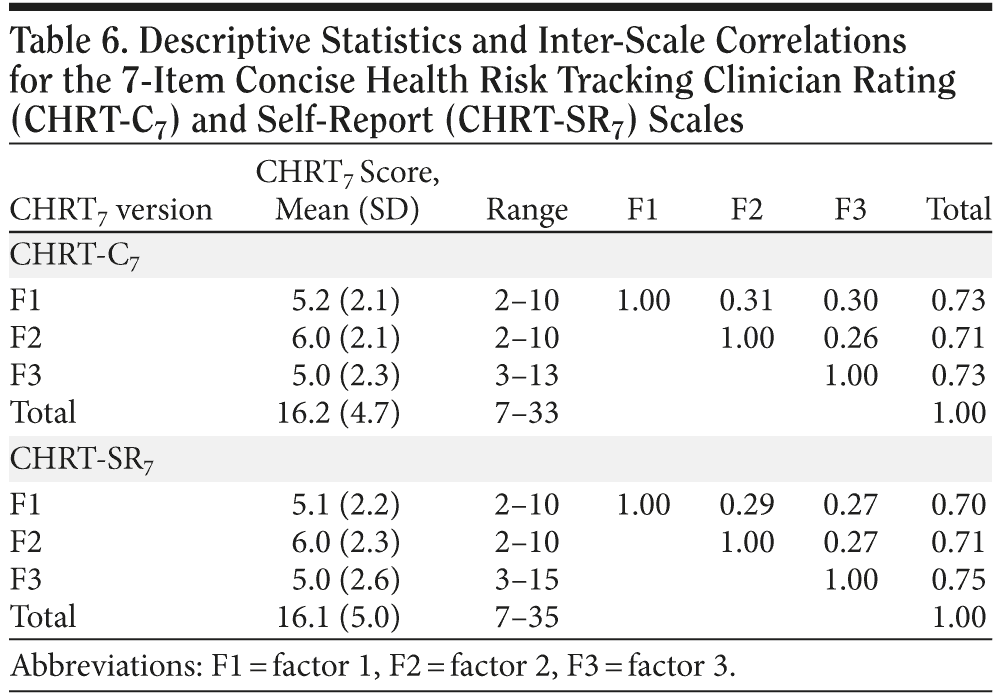Viewport: 1002px width, 695px height.
Task: Click the total correlation value 0.75
Action: point(957,580)
